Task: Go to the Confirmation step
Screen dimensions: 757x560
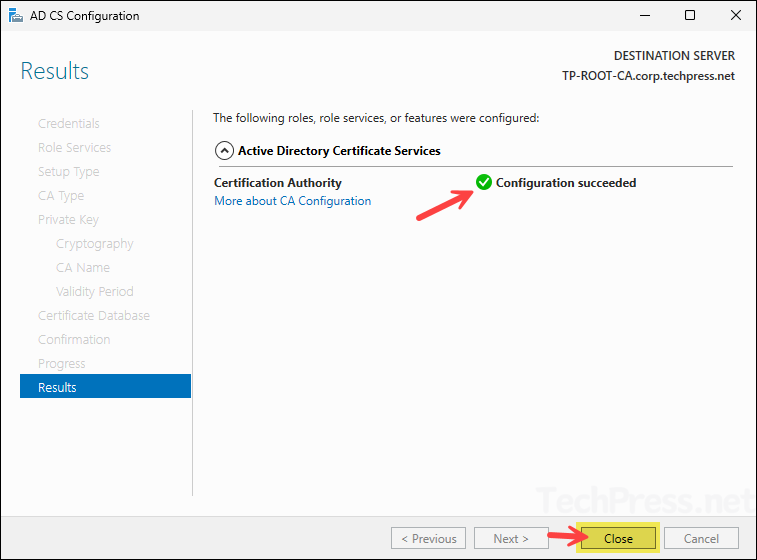Action: click(74, 340)
